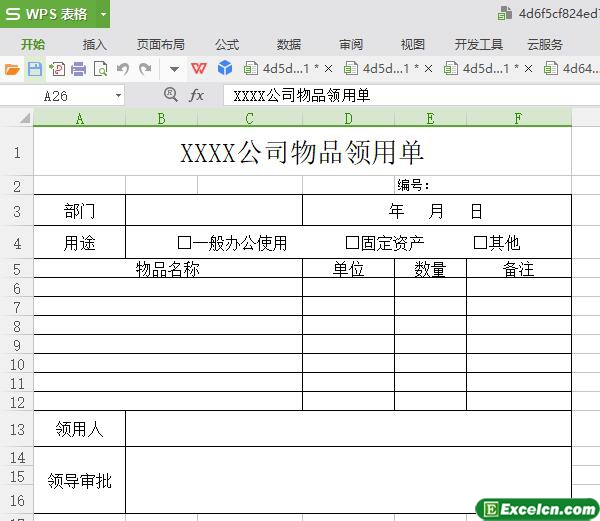Click the formula bar with XXXX公司物品领用单
The image size is (600, 521).
411,95
